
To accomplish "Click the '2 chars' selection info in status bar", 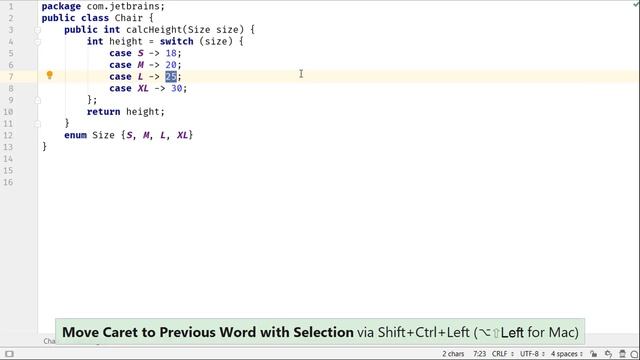I will (453, 354).
